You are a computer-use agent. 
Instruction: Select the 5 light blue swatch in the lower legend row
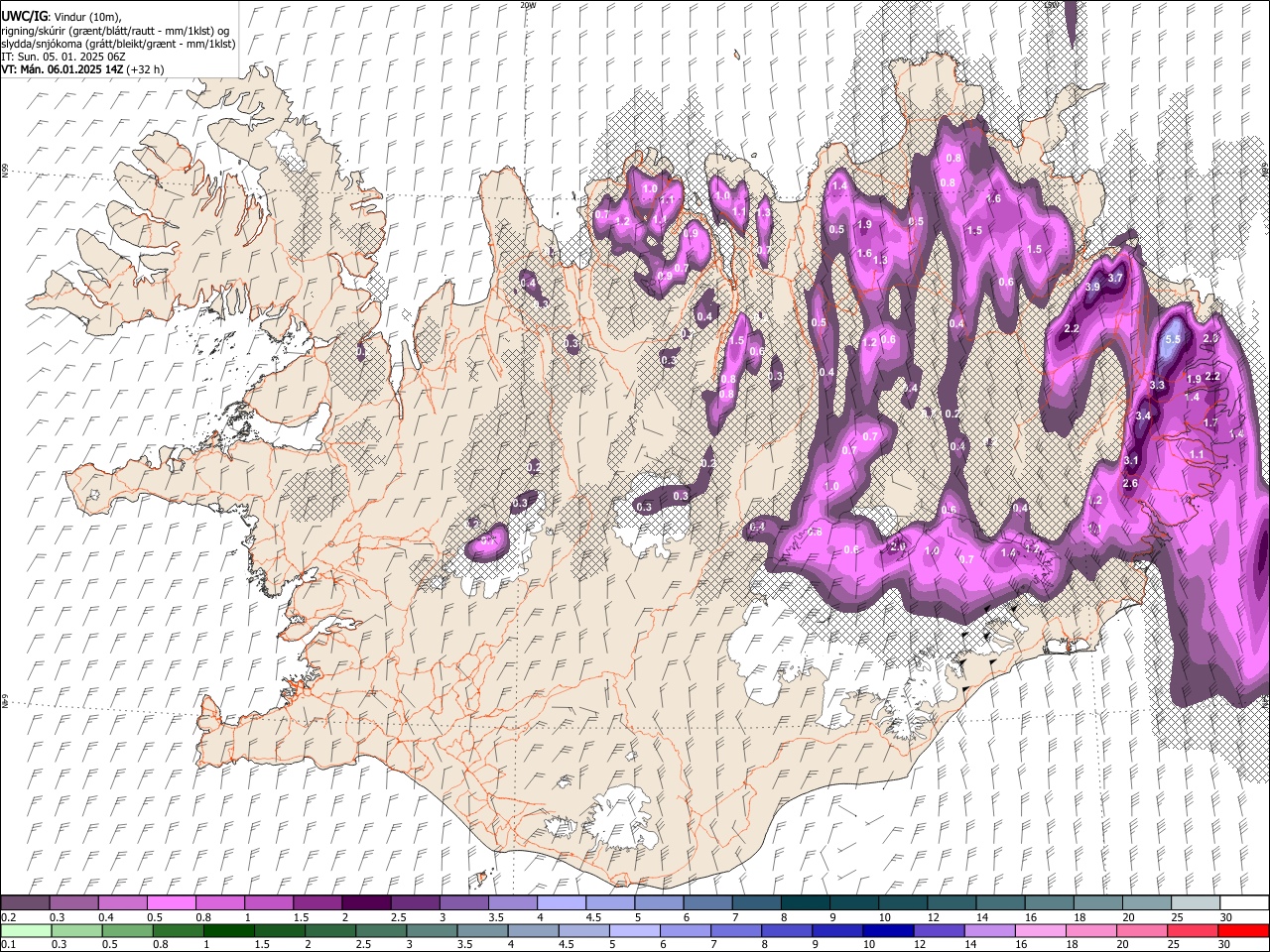(635, 931)
